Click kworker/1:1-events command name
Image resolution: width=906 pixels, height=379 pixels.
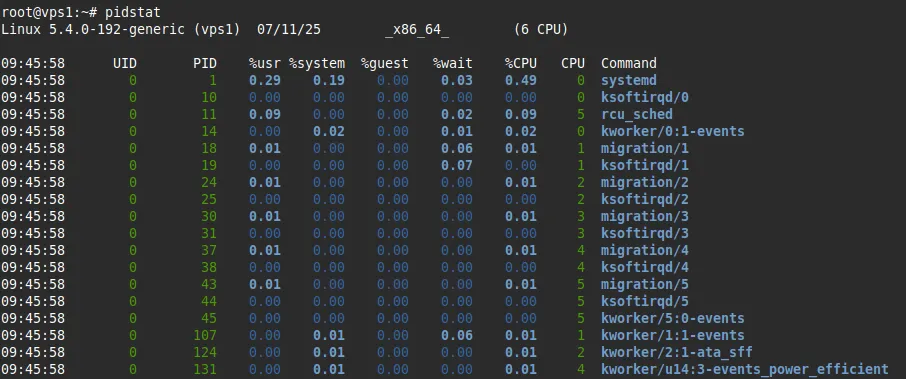(x=673, y=336)
